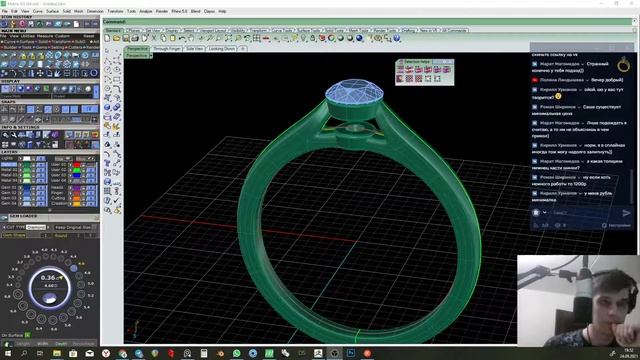Screen dimensions: 640x360
Task: Undo the last action via toolbar arrow
Action: (x=182, y=38)
